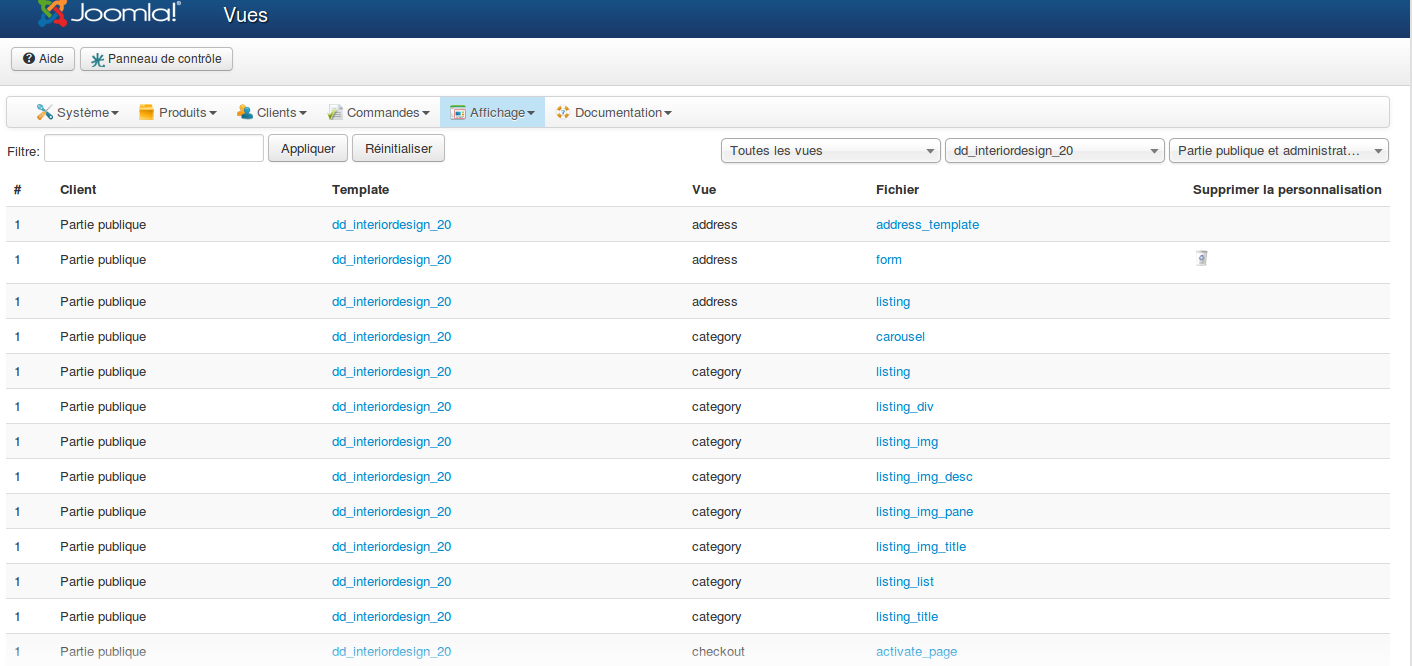
Task: Click the 'Vue' column header
Action: pyautogui.click(x=704, y=190)
